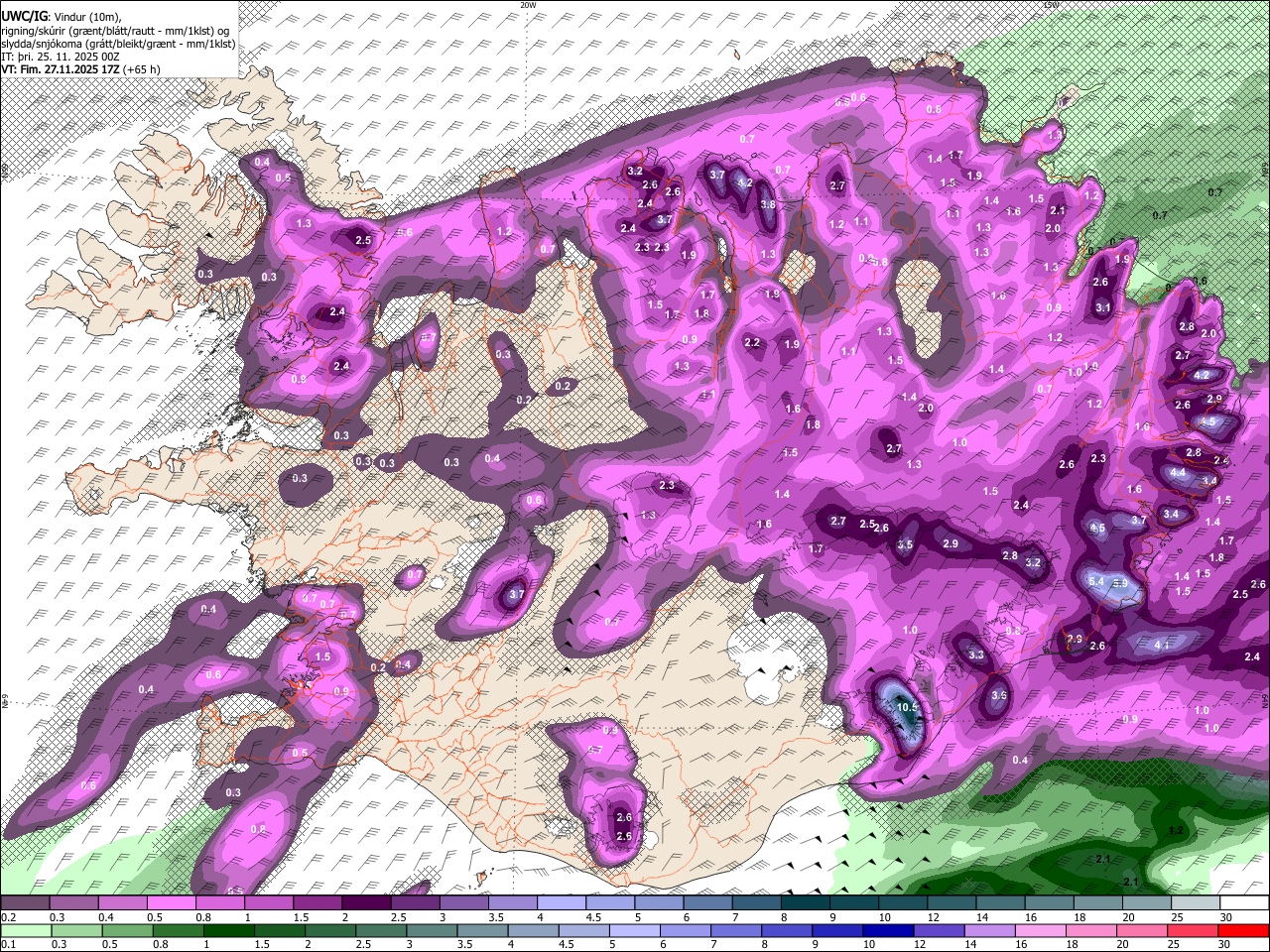Click the 'rigning/skúrir' legend description line

[x=115, y=31]
